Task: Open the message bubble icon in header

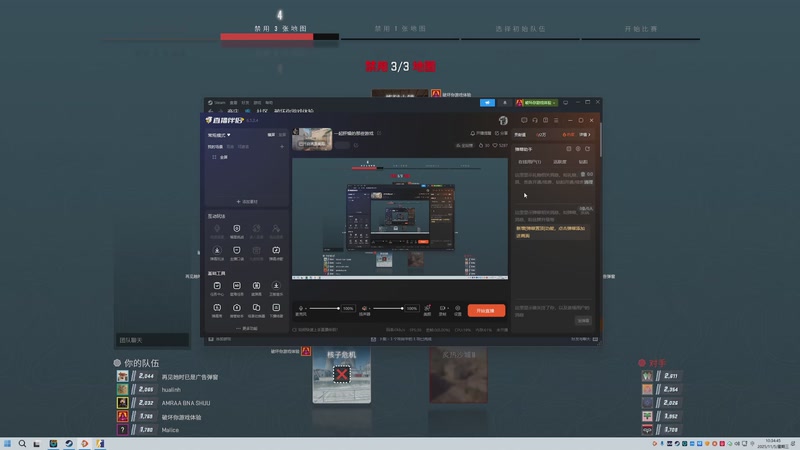Action: (524, 120)
